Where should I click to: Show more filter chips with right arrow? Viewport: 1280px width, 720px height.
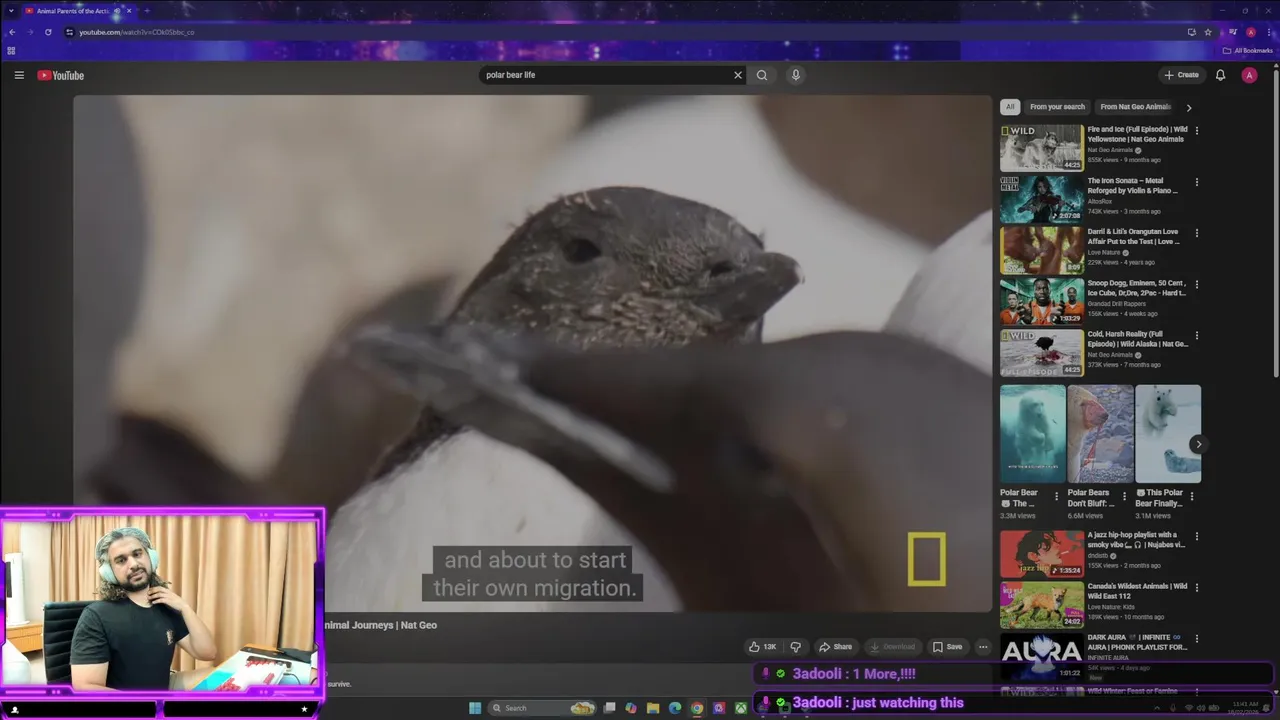tap(1189, 107)
